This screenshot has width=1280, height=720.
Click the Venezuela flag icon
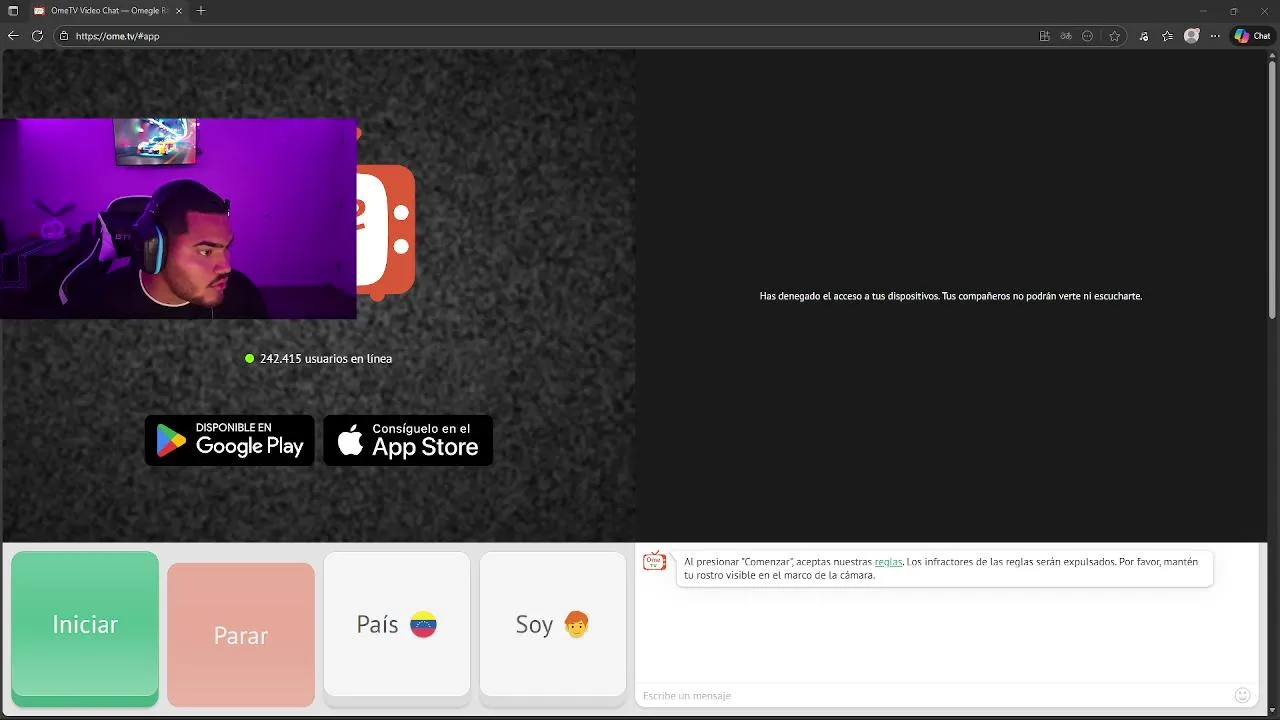tap(423, 625)
